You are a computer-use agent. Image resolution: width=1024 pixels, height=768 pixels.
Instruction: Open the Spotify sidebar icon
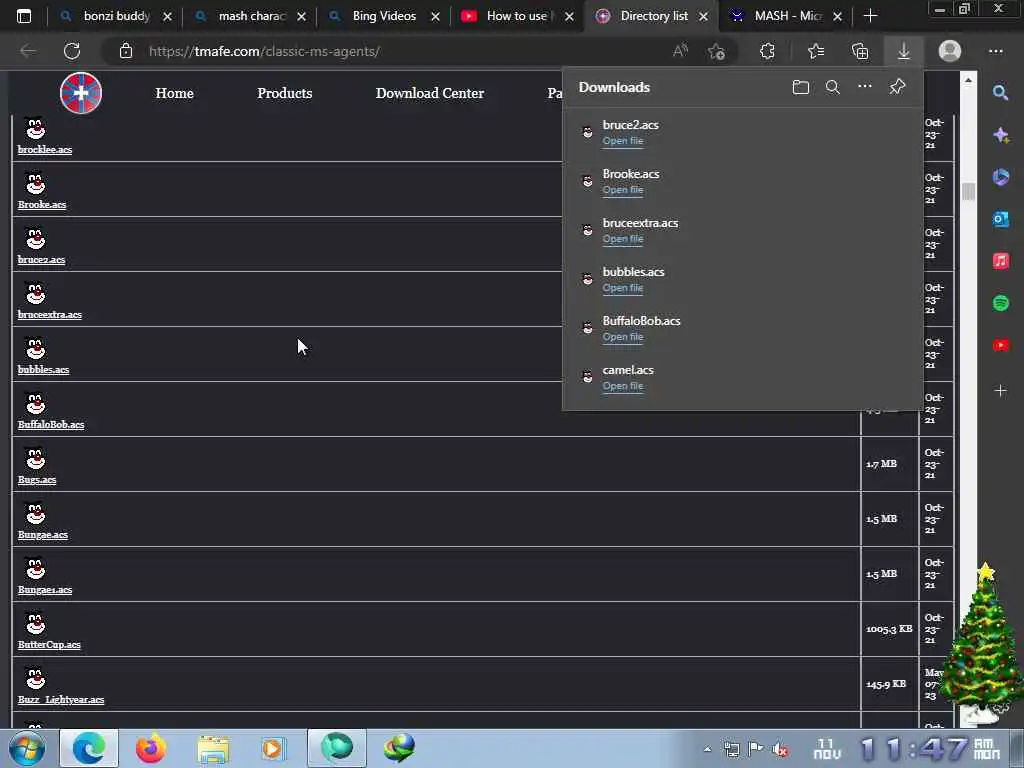[x=1000, y=303]
